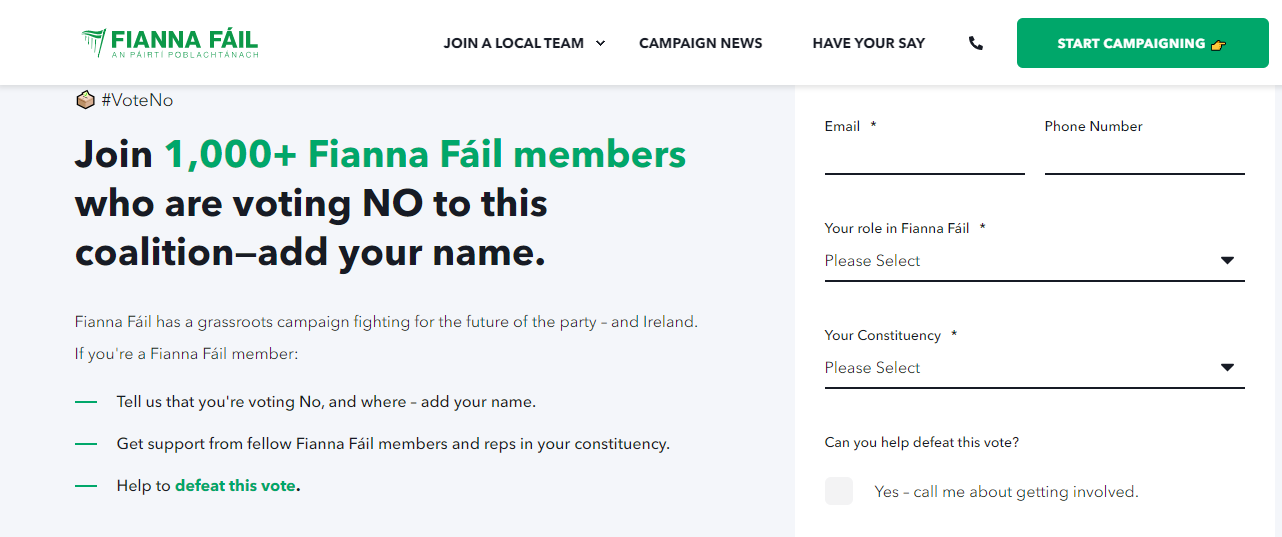Follow the 'defeat this vote' link
The image size is (1282, 537).
[x=235, y=486]
